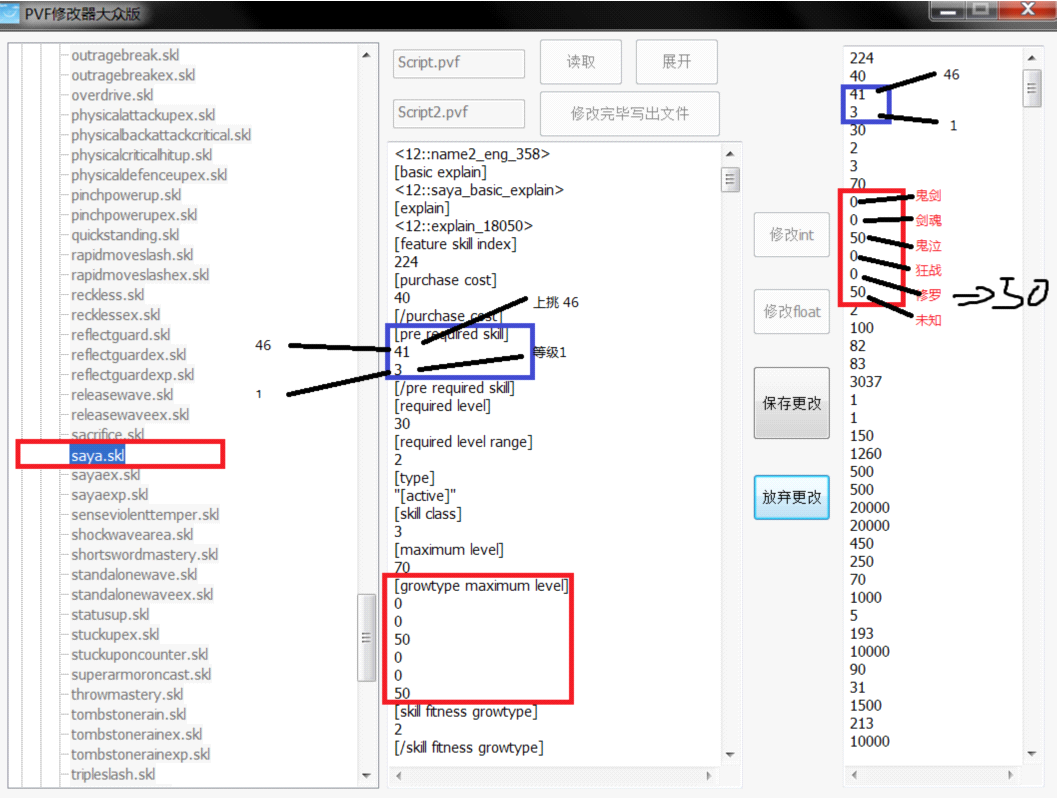Viewport: 1058px width, 799px height.
Task: Click down arrow of script text scrollbar
Action: point(729,754)
